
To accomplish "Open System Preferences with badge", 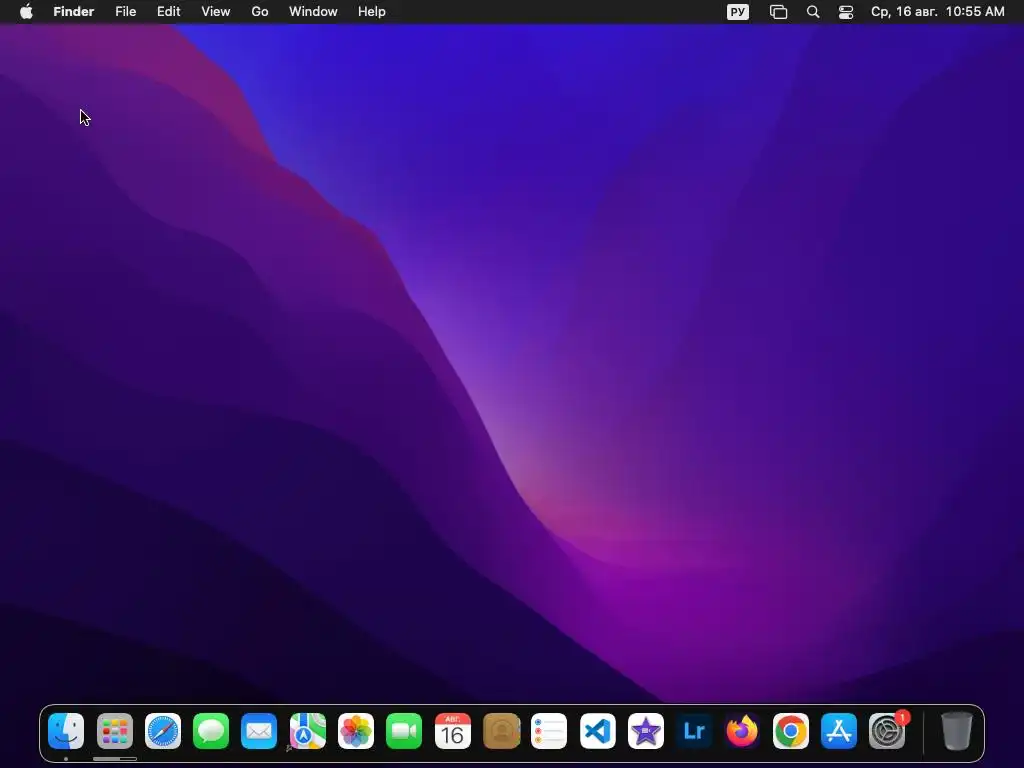I will (x=888, y=731).
